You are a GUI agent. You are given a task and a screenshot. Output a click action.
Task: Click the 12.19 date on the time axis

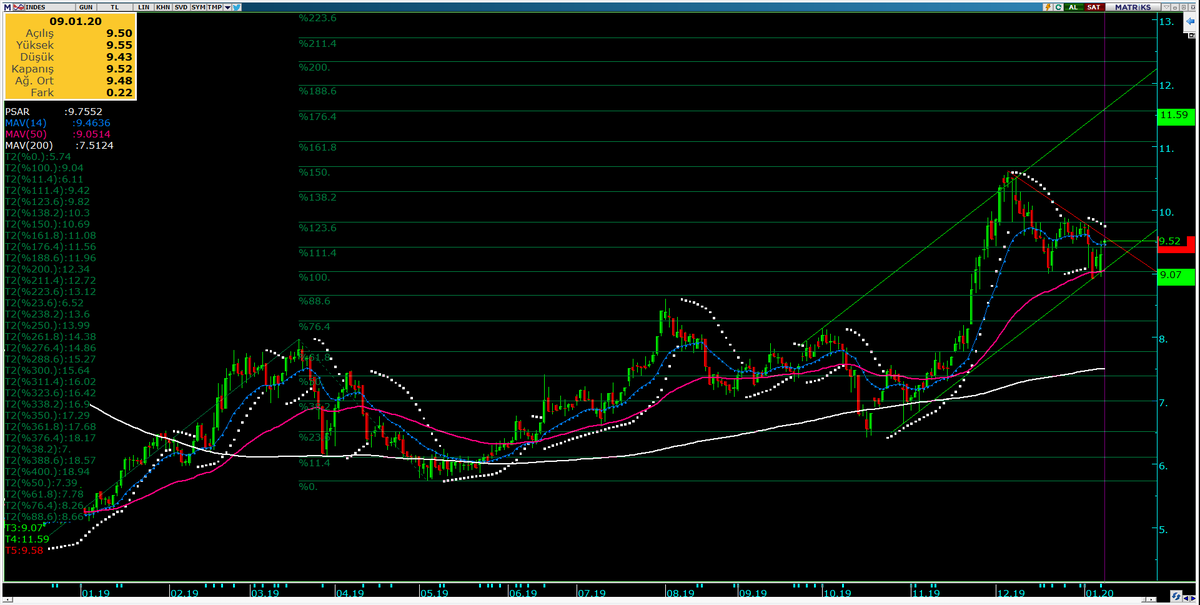(1012, 593)
